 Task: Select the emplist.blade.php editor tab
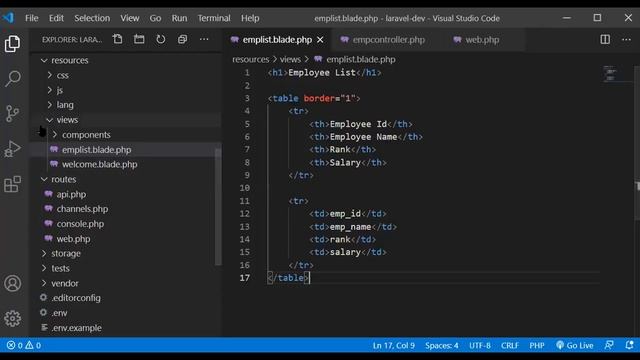[x=277, y=40]
